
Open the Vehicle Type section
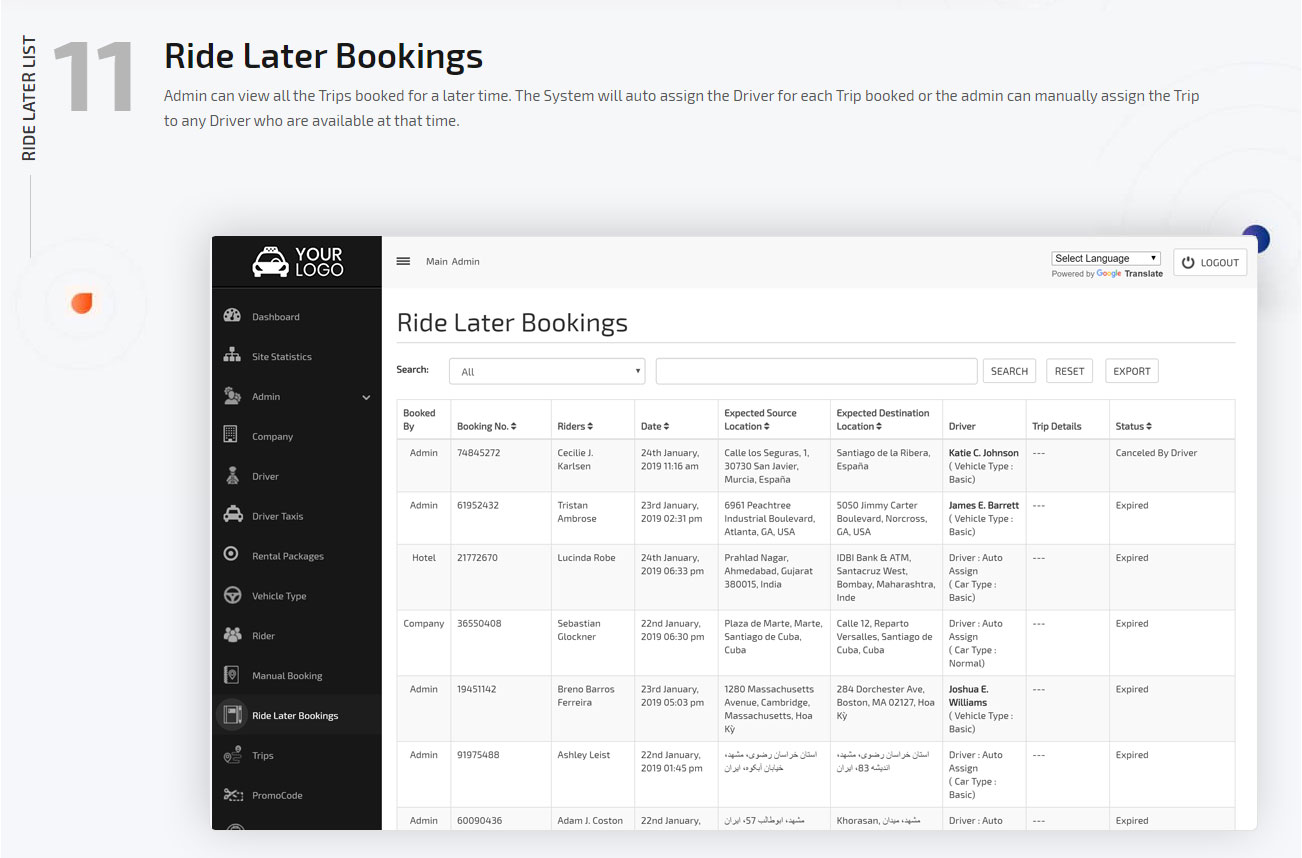tap(231, 595)
